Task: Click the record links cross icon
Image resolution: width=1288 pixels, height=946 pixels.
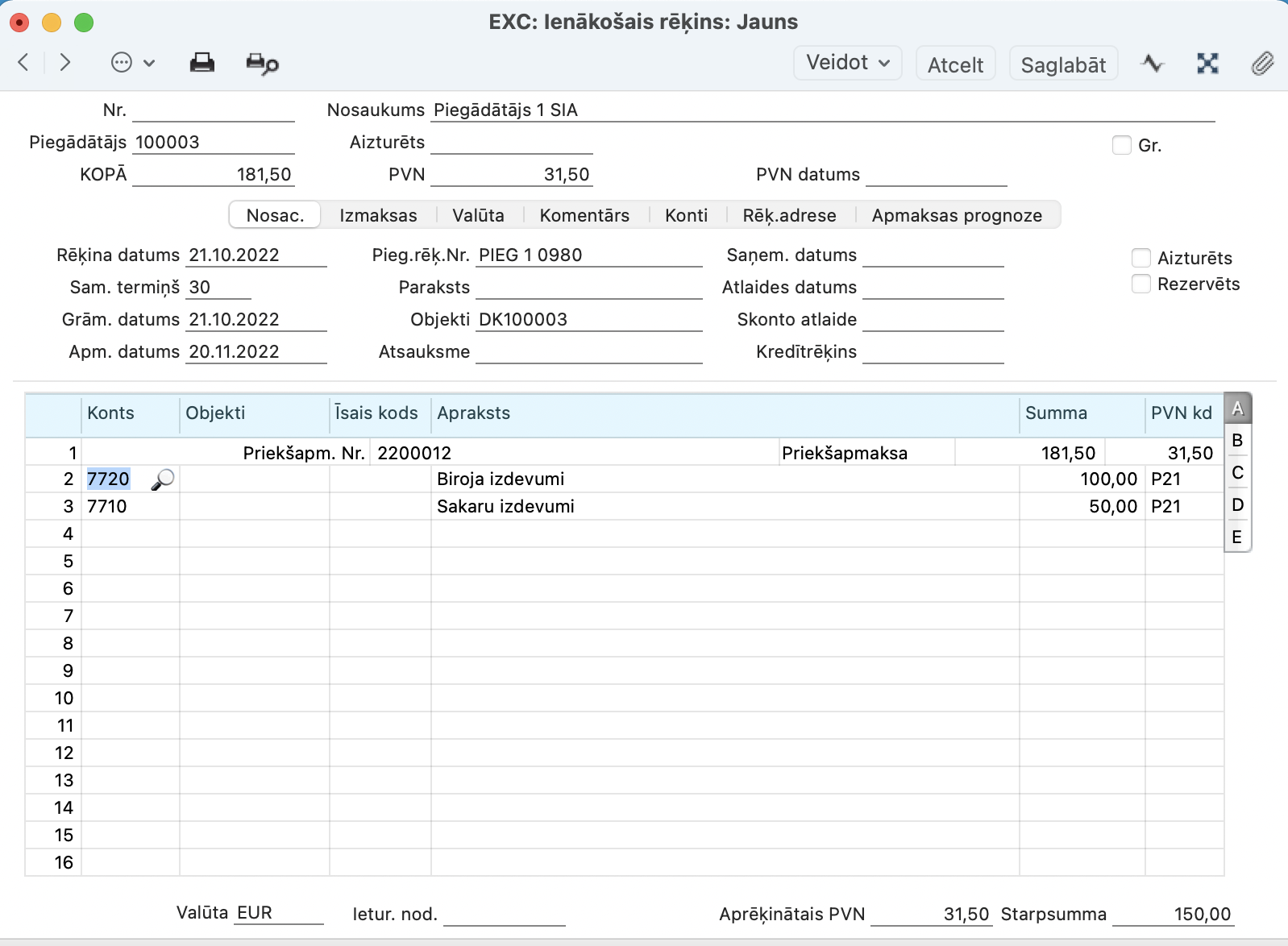Action: coord(1207,63)
